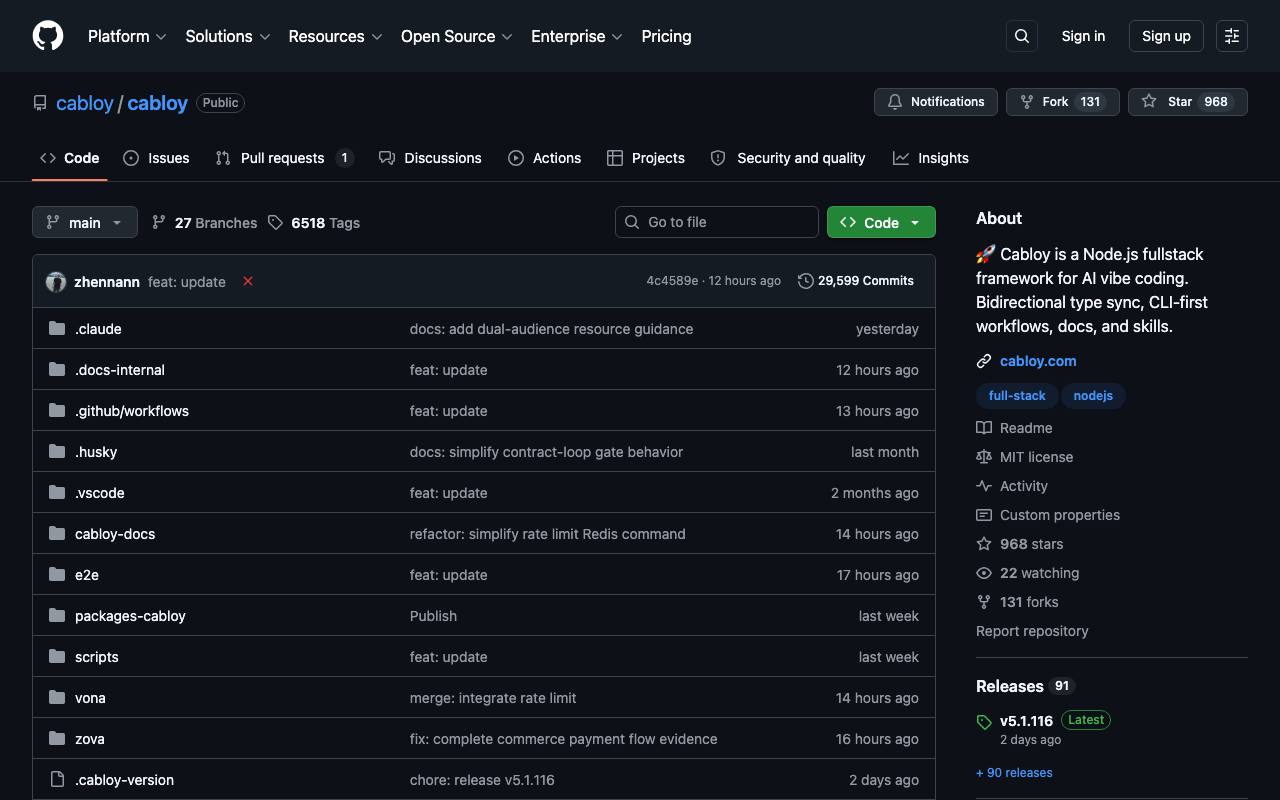1280x800 pixels.
Task: Click the scales icon beside MIT license
Action: click(984, 457)
